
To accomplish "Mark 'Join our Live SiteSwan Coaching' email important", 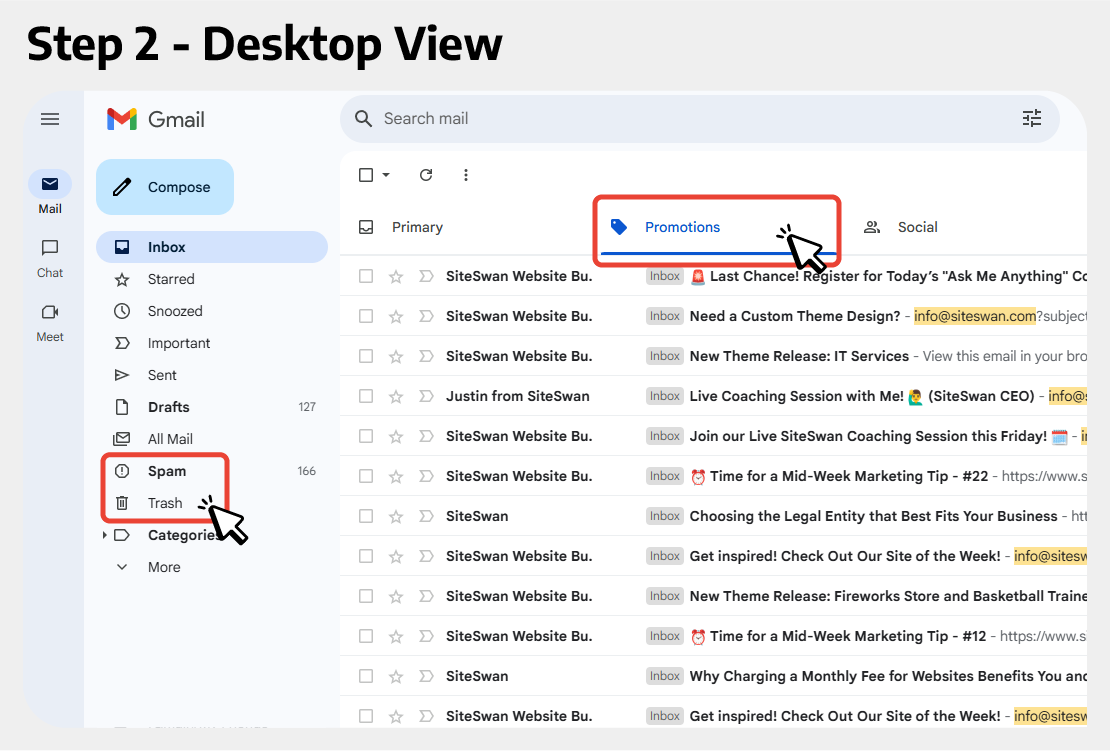I will coord(425,436).
